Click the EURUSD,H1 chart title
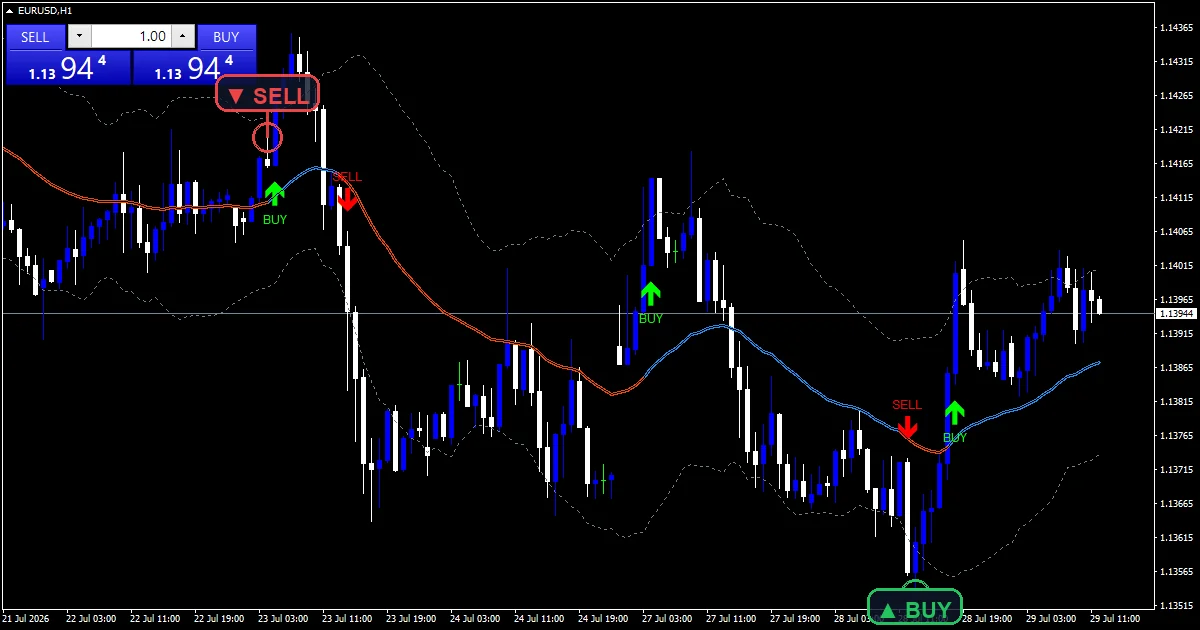 46,10
